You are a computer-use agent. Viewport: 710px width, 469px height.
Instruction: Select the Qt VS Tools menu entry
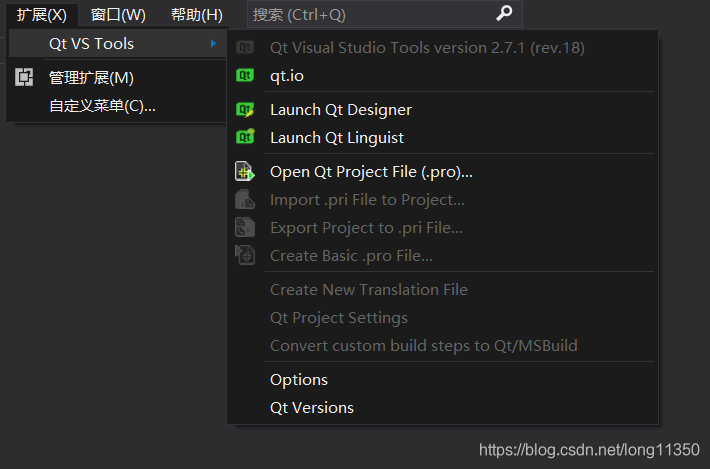click(117, 43)
